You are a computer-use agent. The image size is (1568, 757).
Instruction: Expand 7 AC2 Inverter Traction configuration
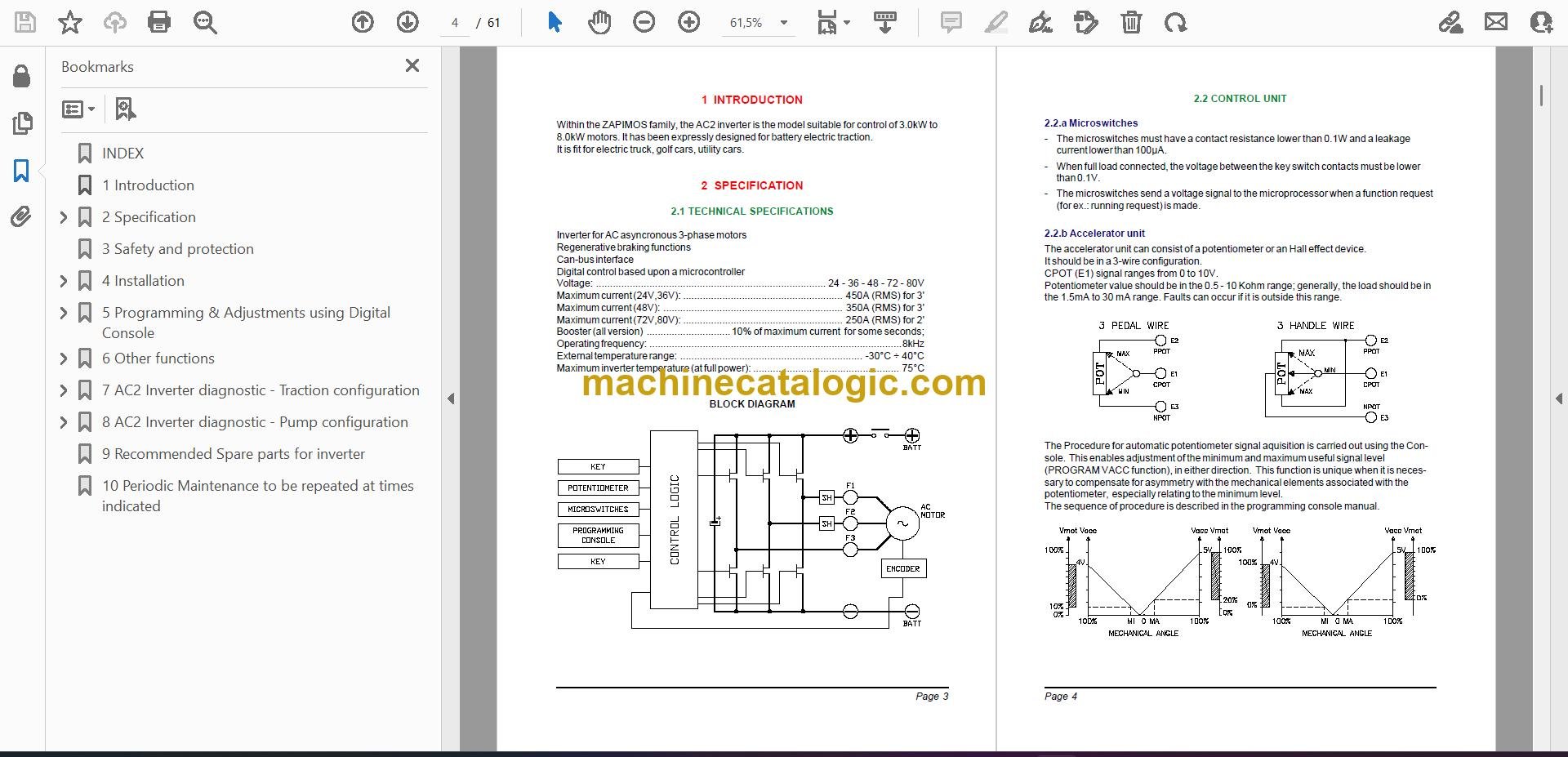pyautogui.click(x=64, y=390)
